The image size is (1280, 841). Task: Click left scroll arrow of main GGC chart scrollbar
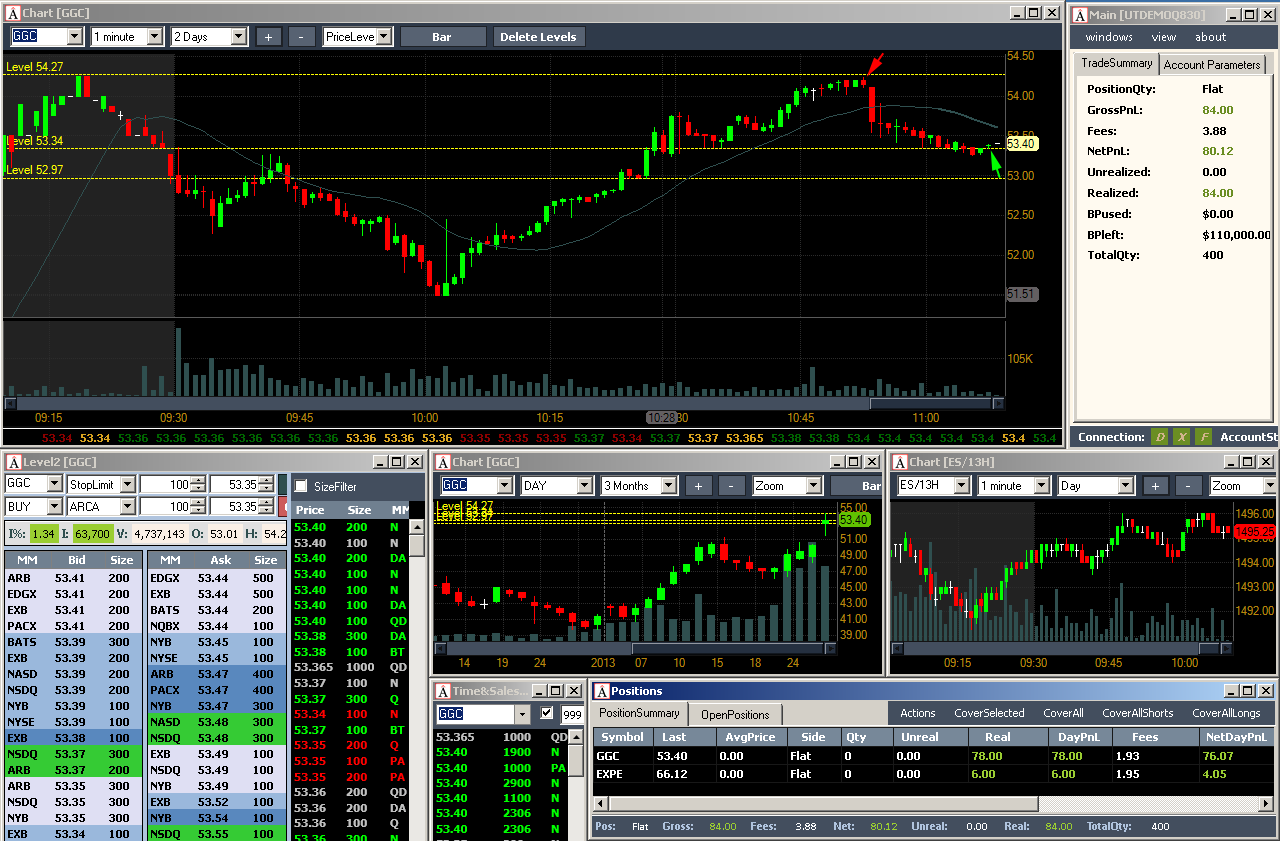11,404
